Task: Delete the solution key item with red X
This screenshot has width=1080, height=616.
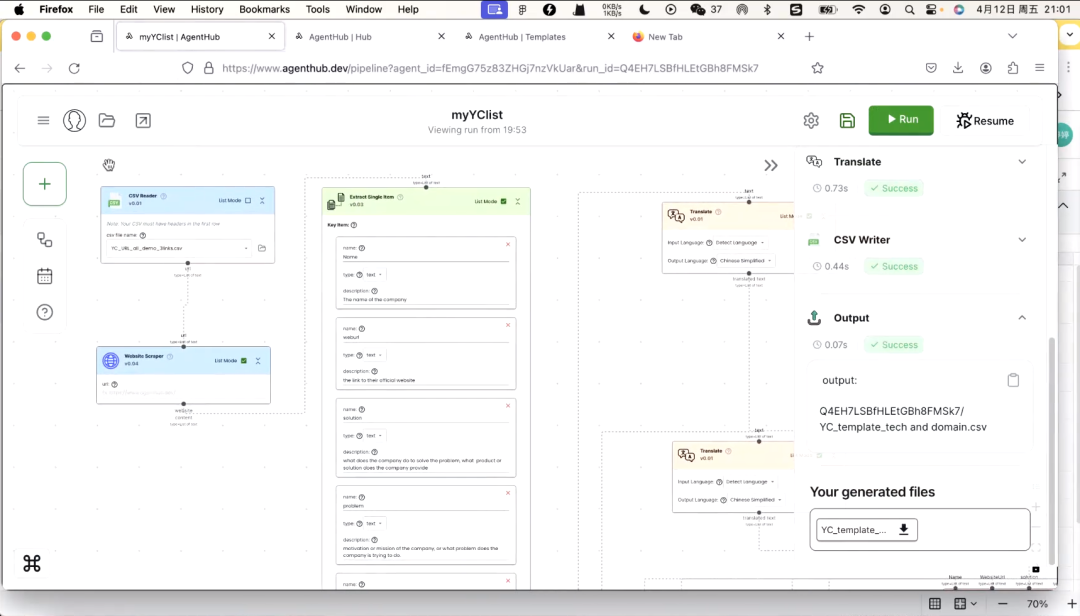Action: click(508, 406)
